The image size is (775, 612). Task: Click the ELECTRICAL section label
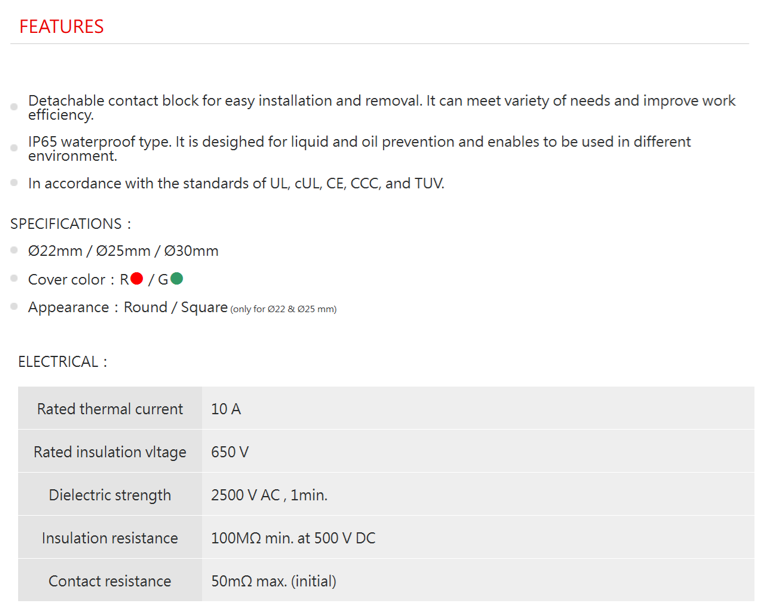pyautogui.click(x=62, y=362)
